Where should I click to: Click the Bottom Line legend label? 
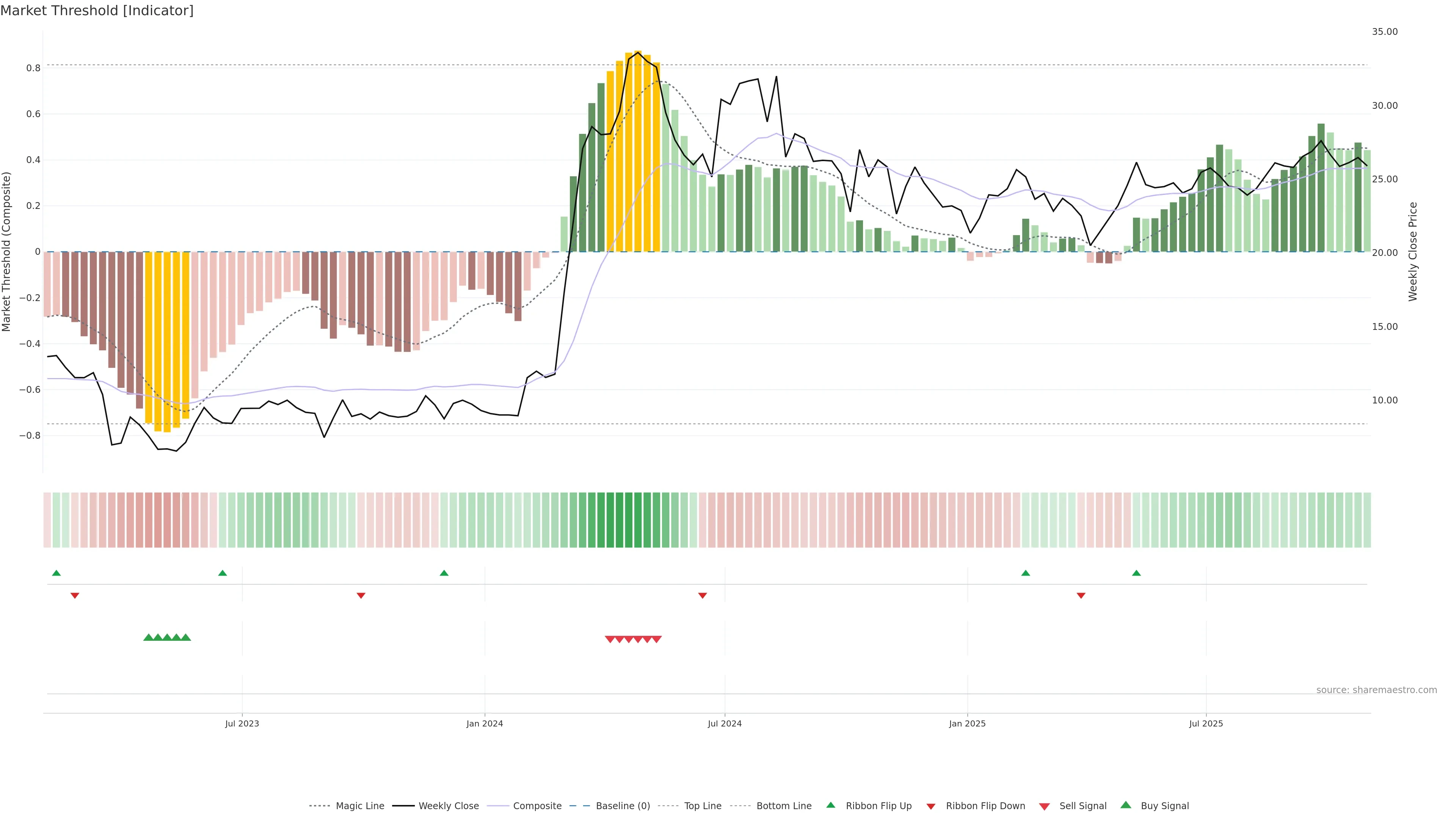pyautogui.click(x=784, y=806)
